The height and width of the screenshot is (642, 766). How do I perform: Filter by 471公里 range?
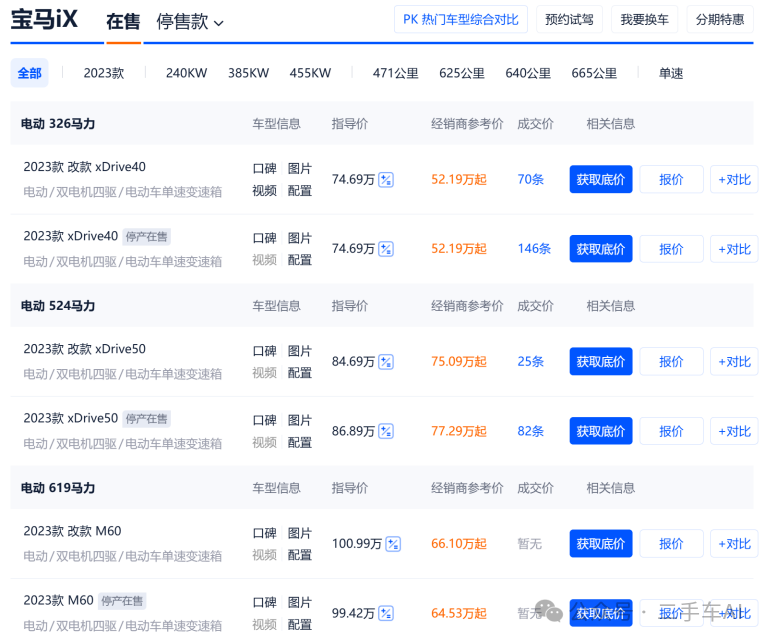396,73
